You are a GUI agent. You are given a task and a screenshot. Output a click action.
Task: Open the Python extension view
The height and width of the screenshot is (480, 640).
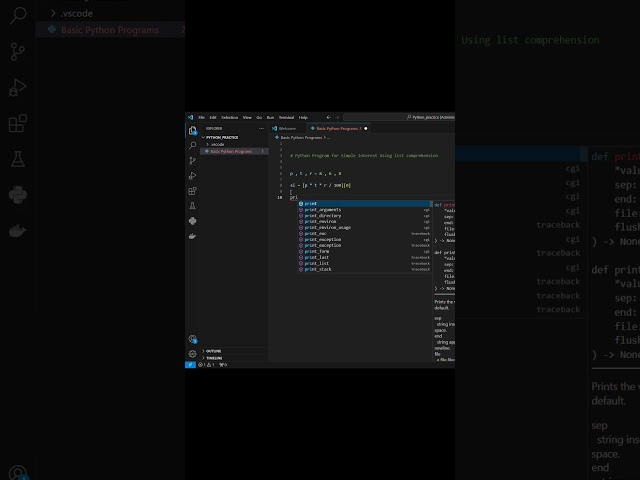click(192, 221)
